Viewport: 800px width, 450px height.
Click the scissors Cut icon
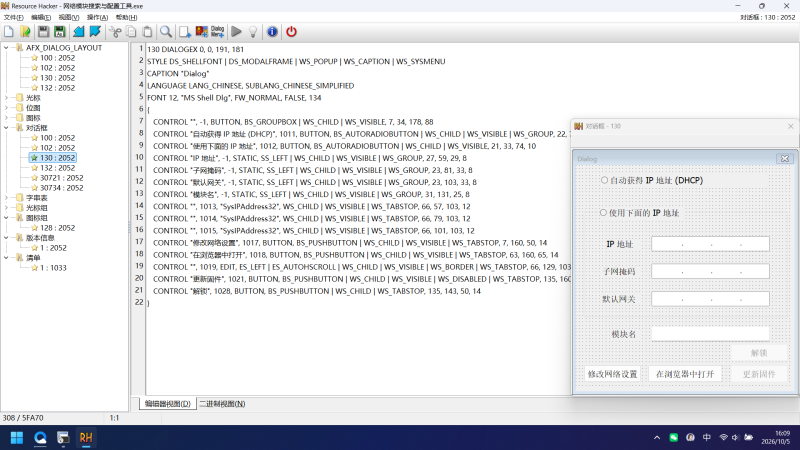point(115,32)
